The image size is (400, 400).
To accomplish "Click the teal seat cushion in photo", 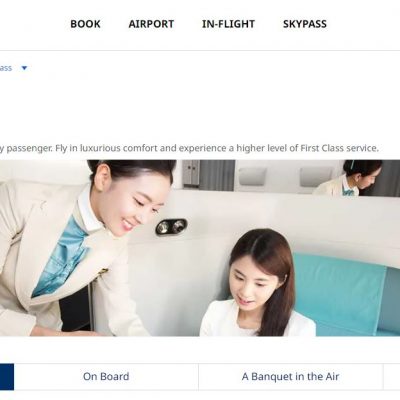I will point(343,293).
